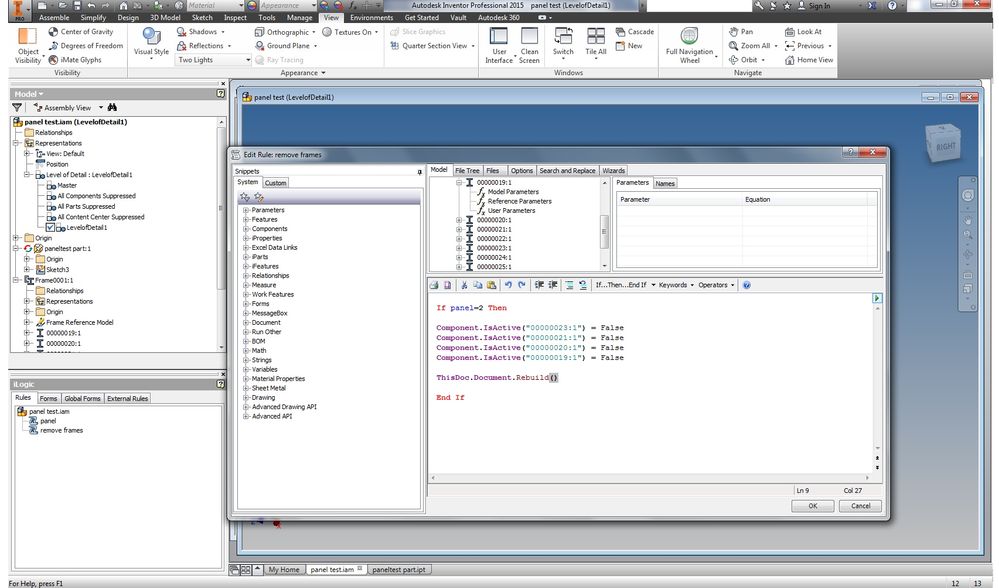Viewport: 999px width, 588px height.
Task: Click the Cut scissors icon in rule editor
Action: (464, 285)
